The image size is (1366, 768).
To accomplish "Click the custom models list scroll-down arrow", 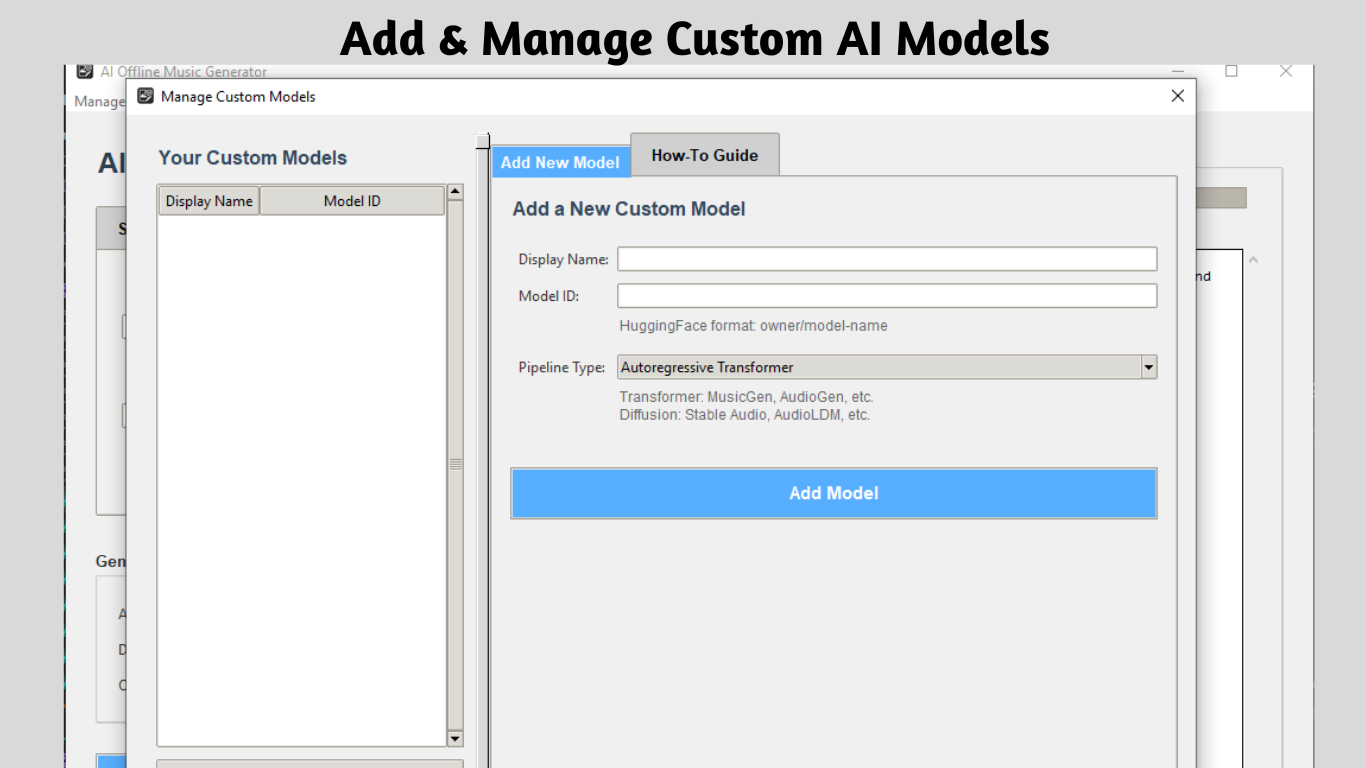I will (x=455, y=738).
